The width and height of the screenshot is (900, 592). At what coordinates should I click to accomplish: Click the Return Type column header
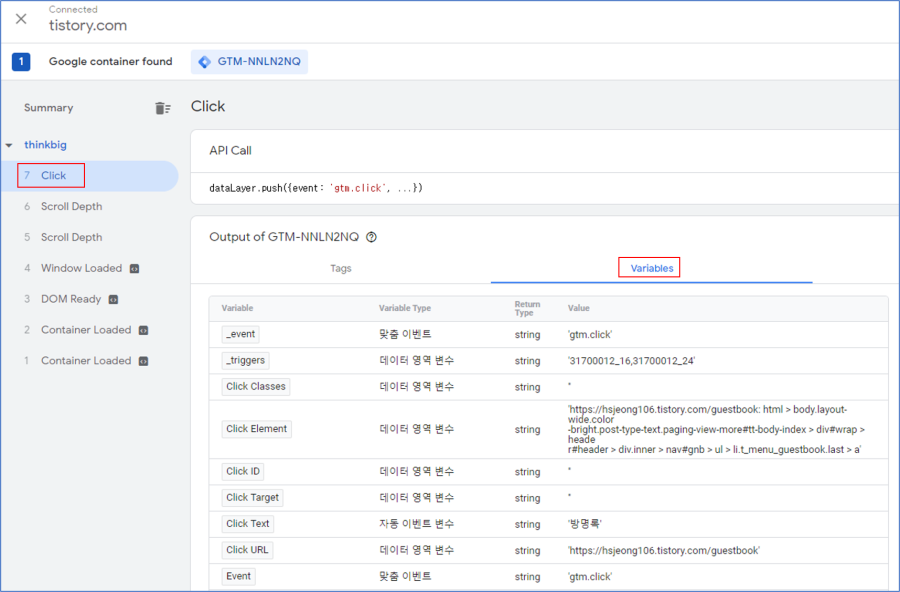(527, 308)
